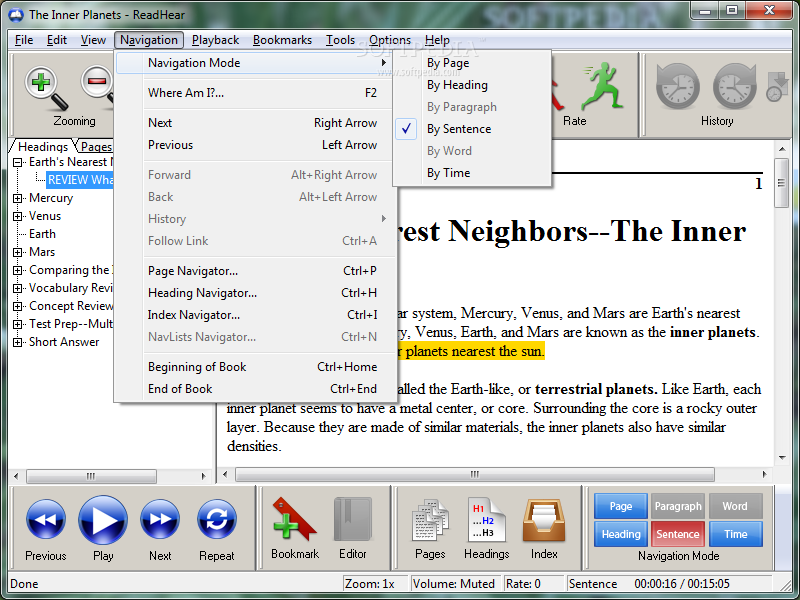The image size is (800, 600).
Task: Choose Where Am I? menu item
Action: click(x=255, y=93)
